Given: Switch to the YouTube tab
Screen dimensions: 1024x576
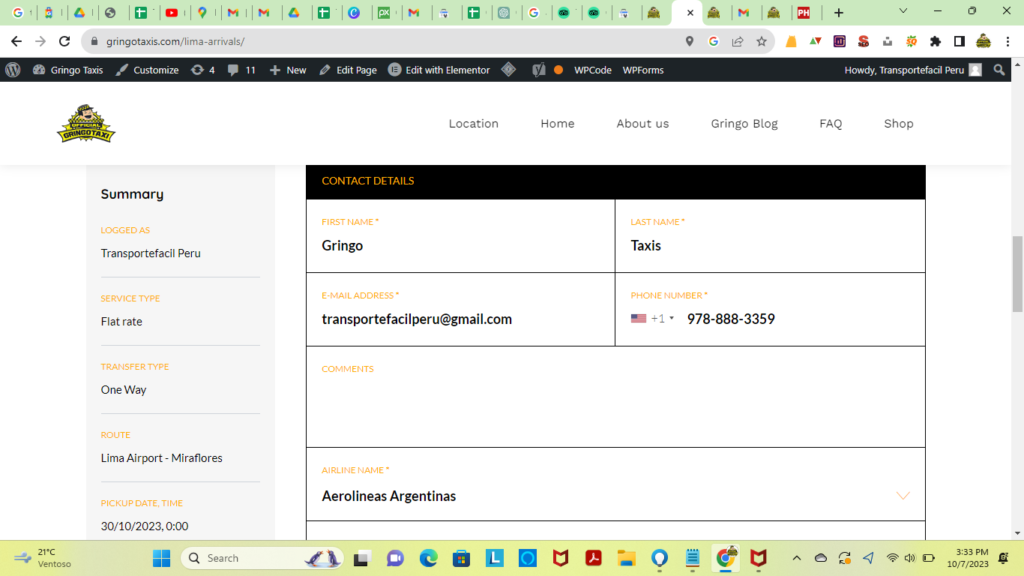Looking at the screenshot, I should tap(172, 12).
